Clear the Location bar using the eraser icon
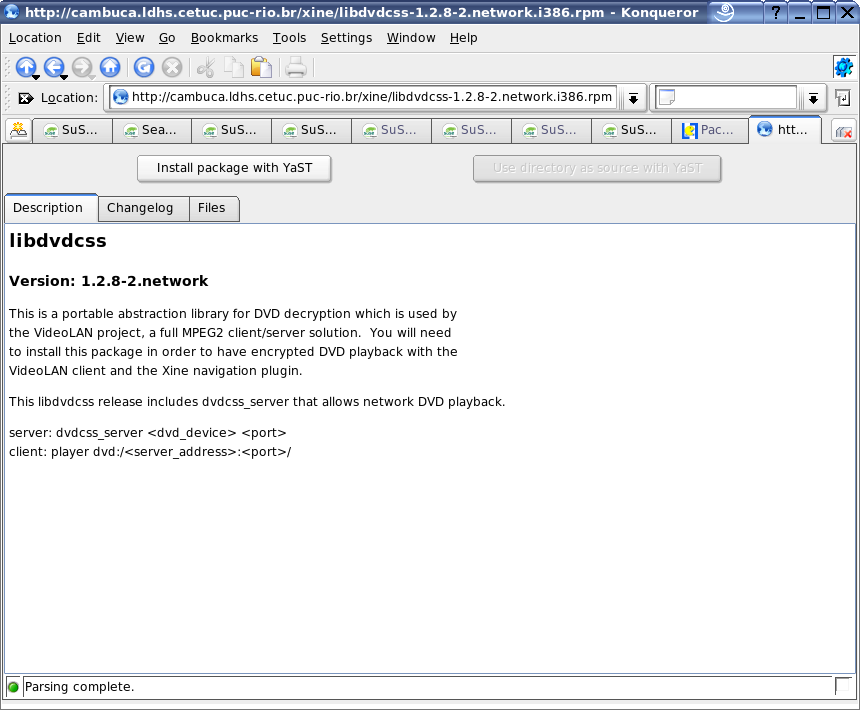This screenshot has height=710, width=860. [25, 98]
